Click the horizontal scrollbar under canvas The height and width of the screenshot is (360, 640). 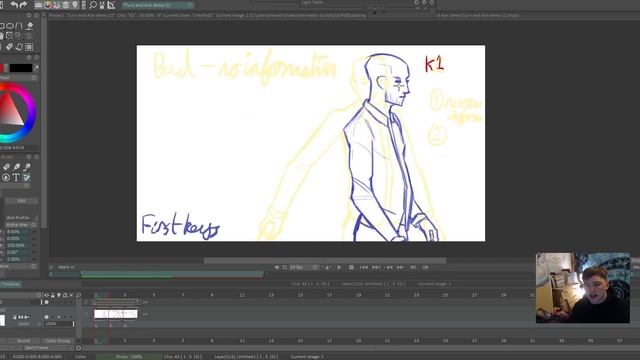[325, 260]
